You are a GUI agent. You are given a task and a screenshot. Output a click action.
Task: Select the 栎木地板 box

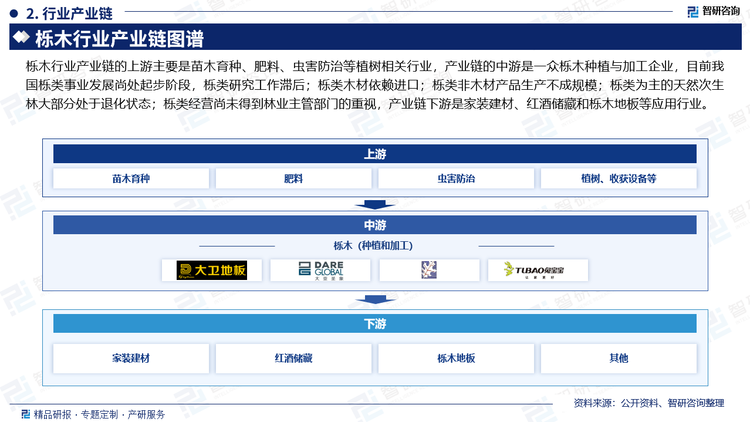coord(456,358)
